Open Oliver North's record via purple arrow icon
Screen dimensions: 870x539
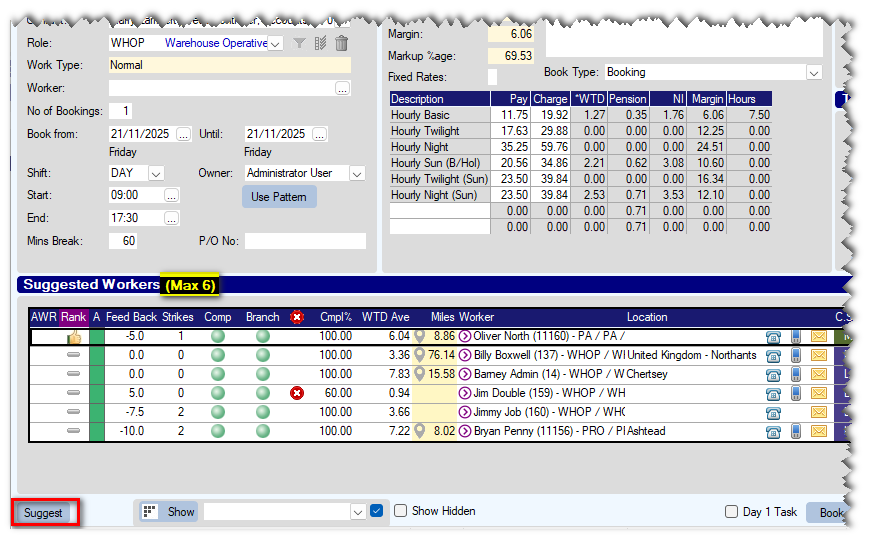click(465, 336)
